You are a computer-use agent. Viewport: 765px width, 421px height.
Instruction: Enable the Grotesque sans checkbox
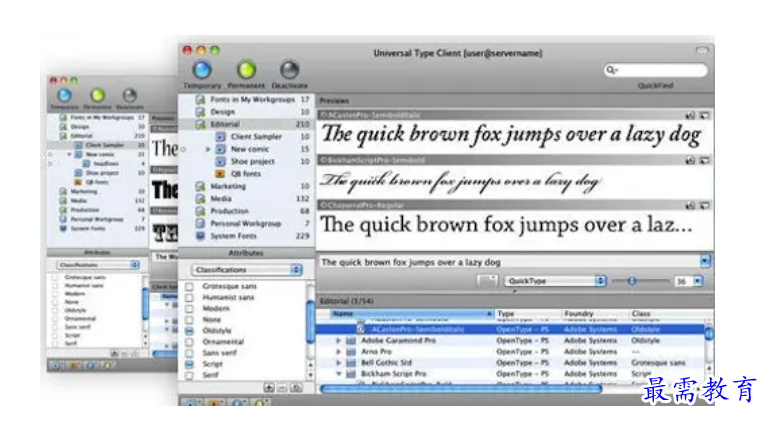(x=189, y=287)
